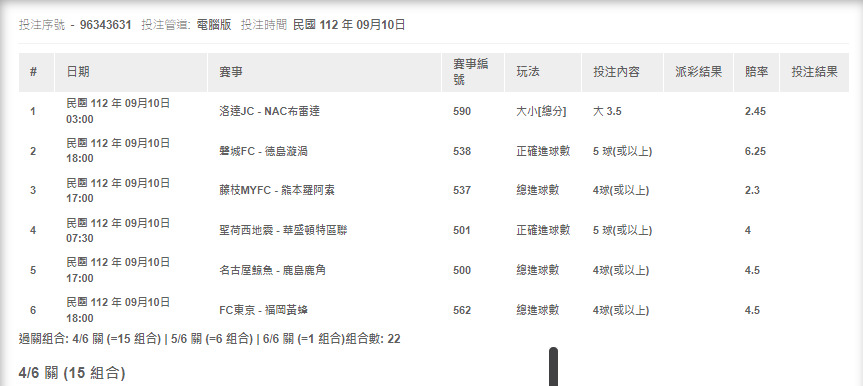Click 4球(或以上) in the FC東京 row
The width and height of the screenshot is (863, 386).
(x=621, y=310)
